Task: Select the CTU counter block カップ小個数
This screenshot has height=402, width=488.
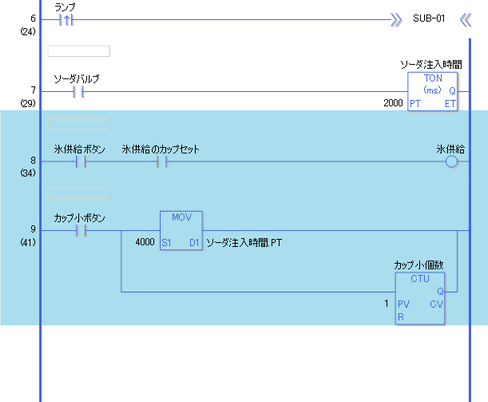Action: point(420,299)
